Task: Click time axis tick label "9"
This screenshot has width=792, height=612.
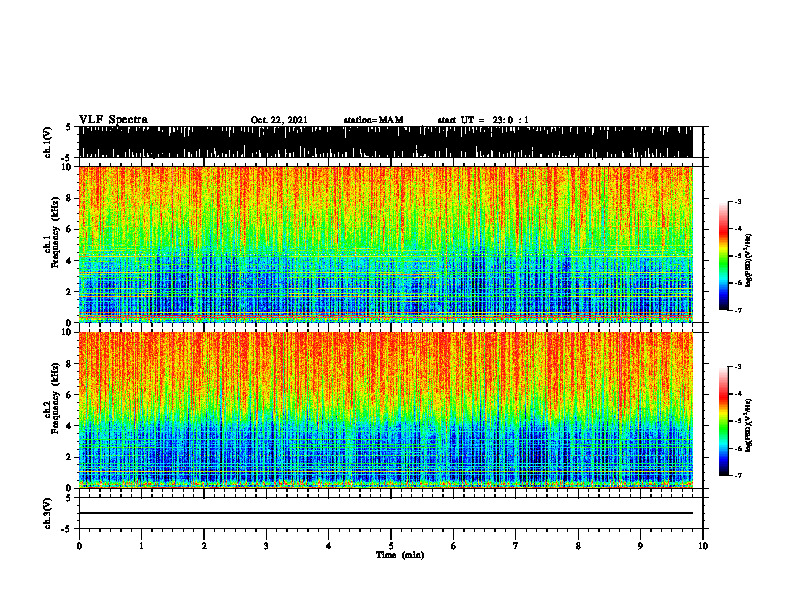Action: (640, 546)
